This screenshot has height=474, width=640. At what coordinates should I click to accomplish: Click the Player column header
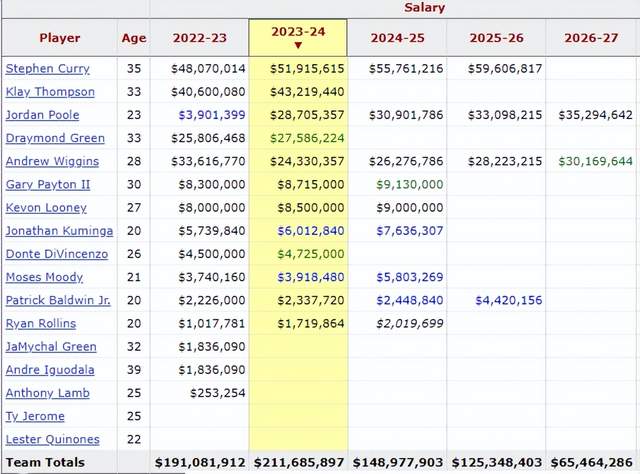60,38
